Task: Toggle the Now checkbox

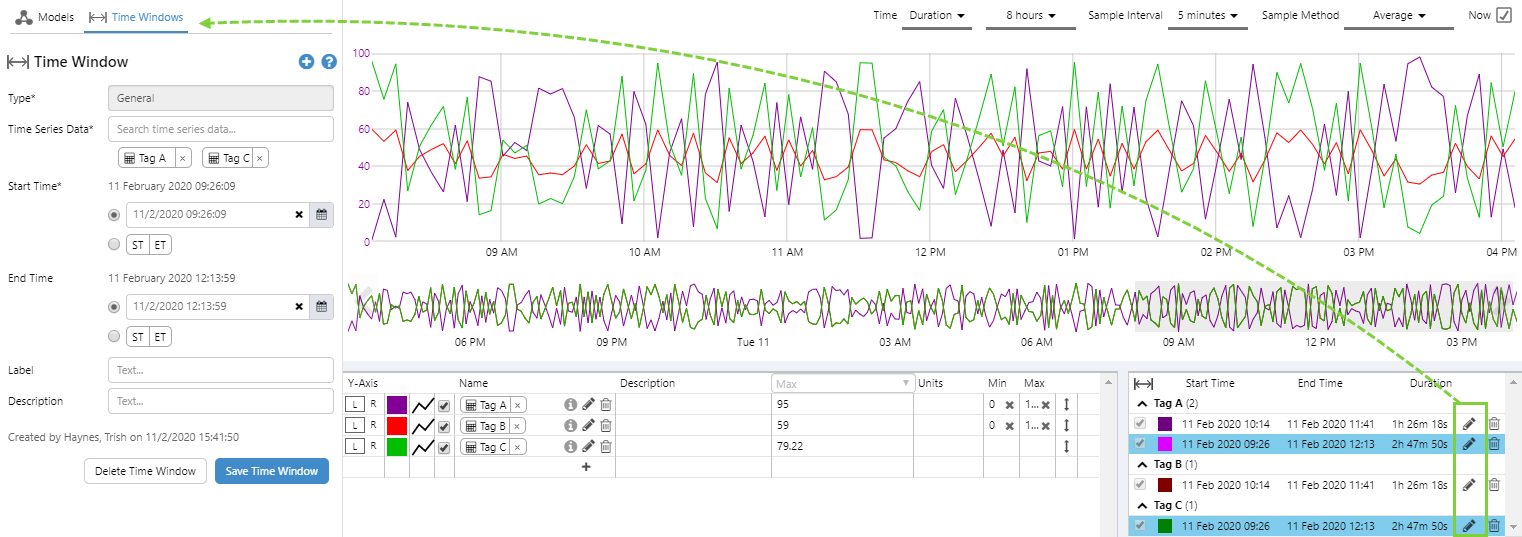Action: point(1504,15)
